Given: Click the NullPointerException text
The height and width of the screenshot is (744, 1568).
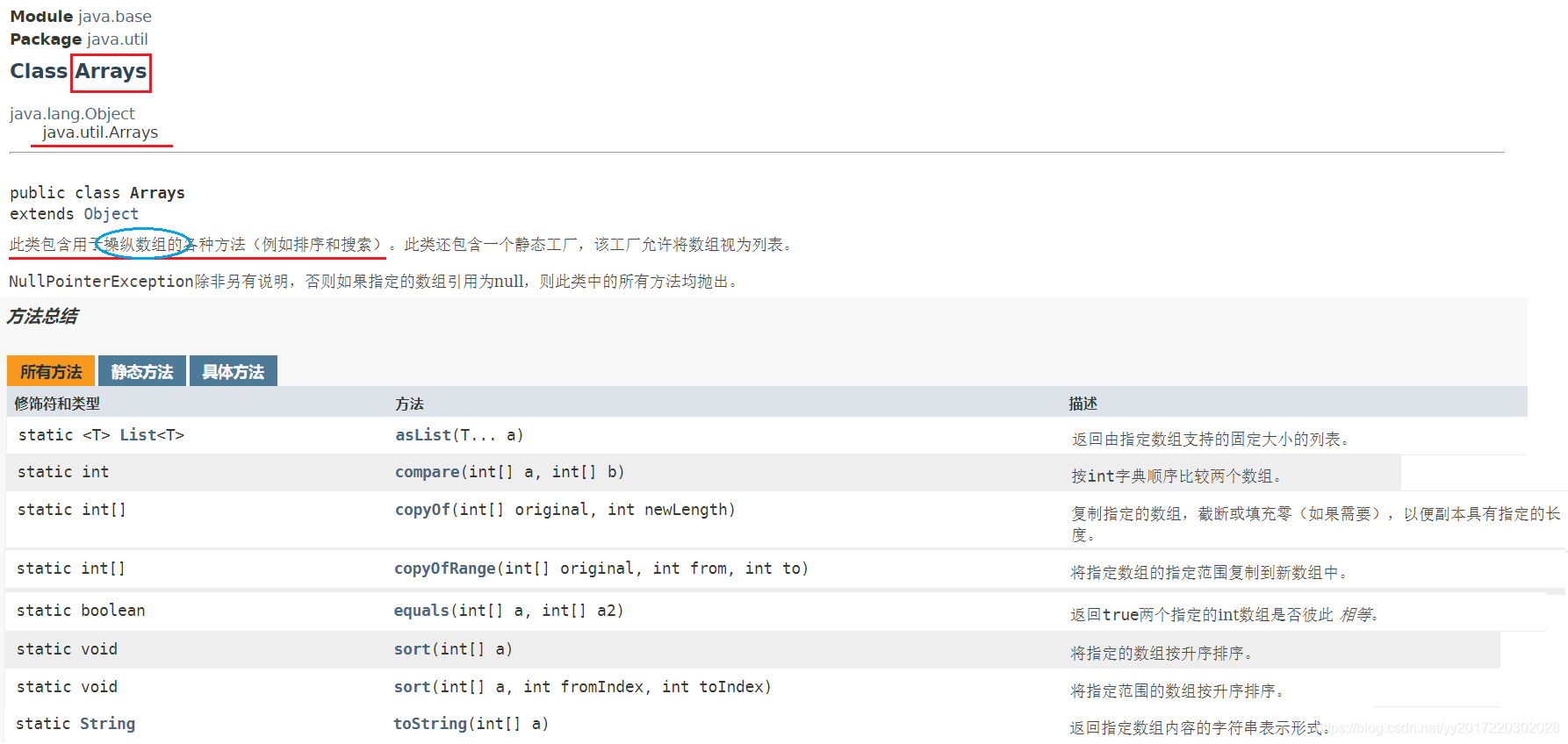Looking at the screenshot, I should click(x=101, y=282).
